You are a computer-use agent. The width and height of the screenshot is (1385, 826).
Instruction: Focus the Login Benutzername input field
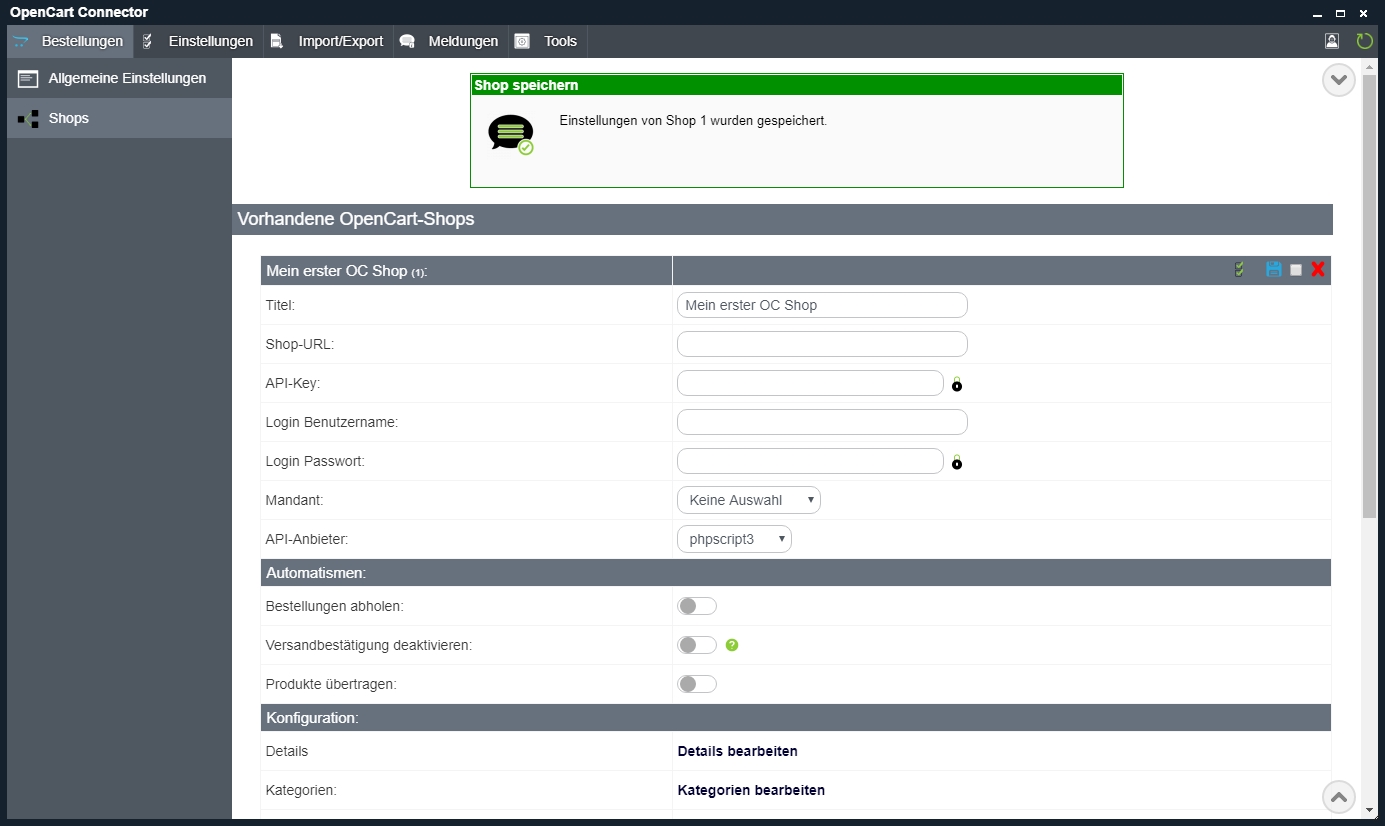click(822, 422)
